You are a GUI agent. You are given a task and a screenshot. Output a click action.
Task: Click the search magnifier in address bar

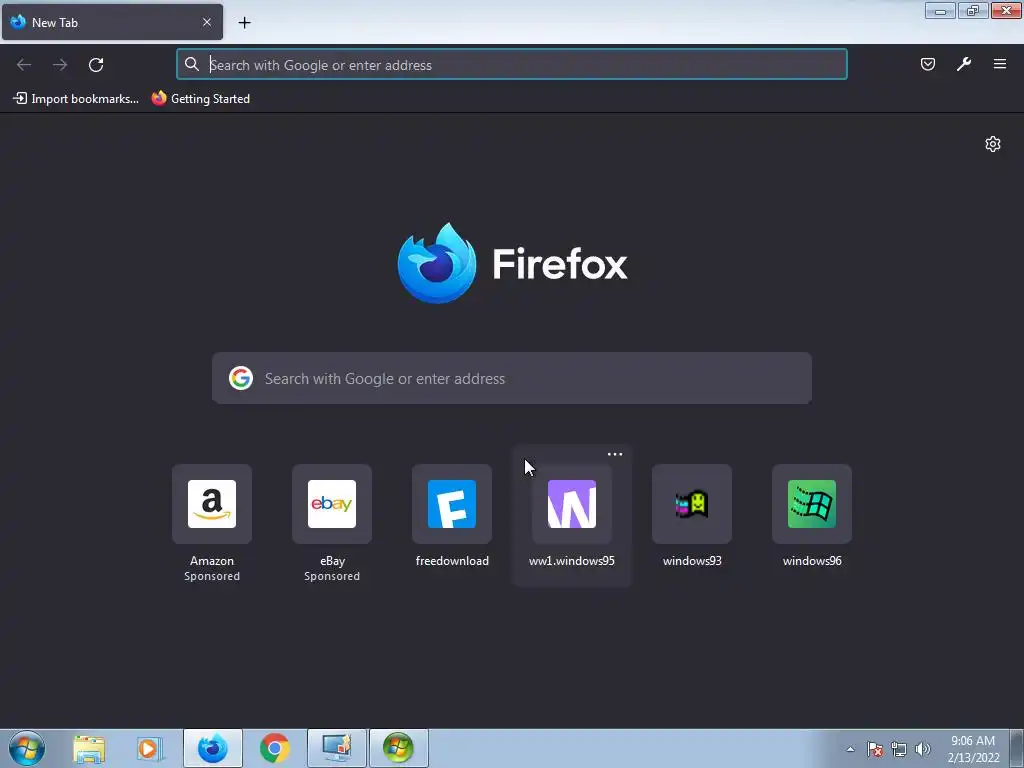191,64
